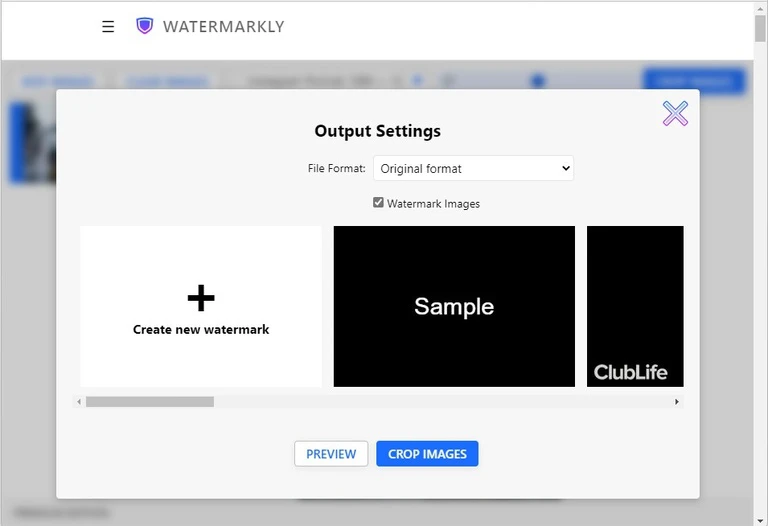768x526 pixels.
Task: Open the File Format dropdown
Action: tap(473, 168)
